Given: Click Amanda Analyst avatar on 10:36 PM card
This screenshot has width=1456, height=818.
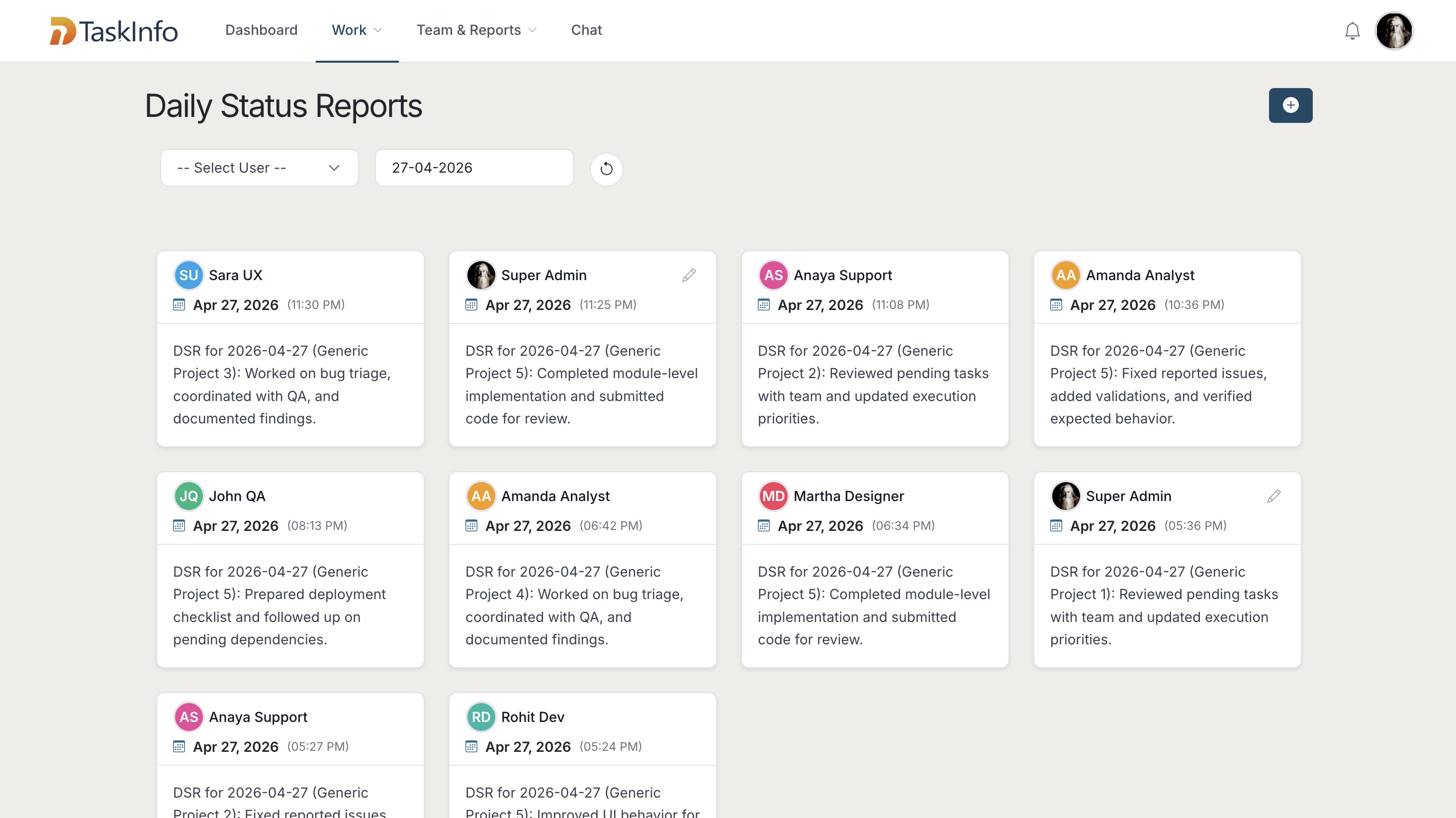Looking at the screenshot, I should [1066, 276].
